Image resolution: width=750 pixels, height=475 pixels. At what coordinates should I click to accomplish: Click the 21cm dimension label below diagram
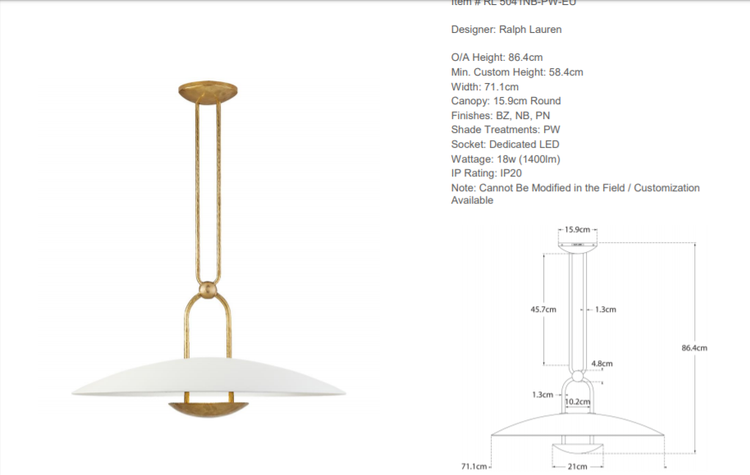[x=578, y=466]
